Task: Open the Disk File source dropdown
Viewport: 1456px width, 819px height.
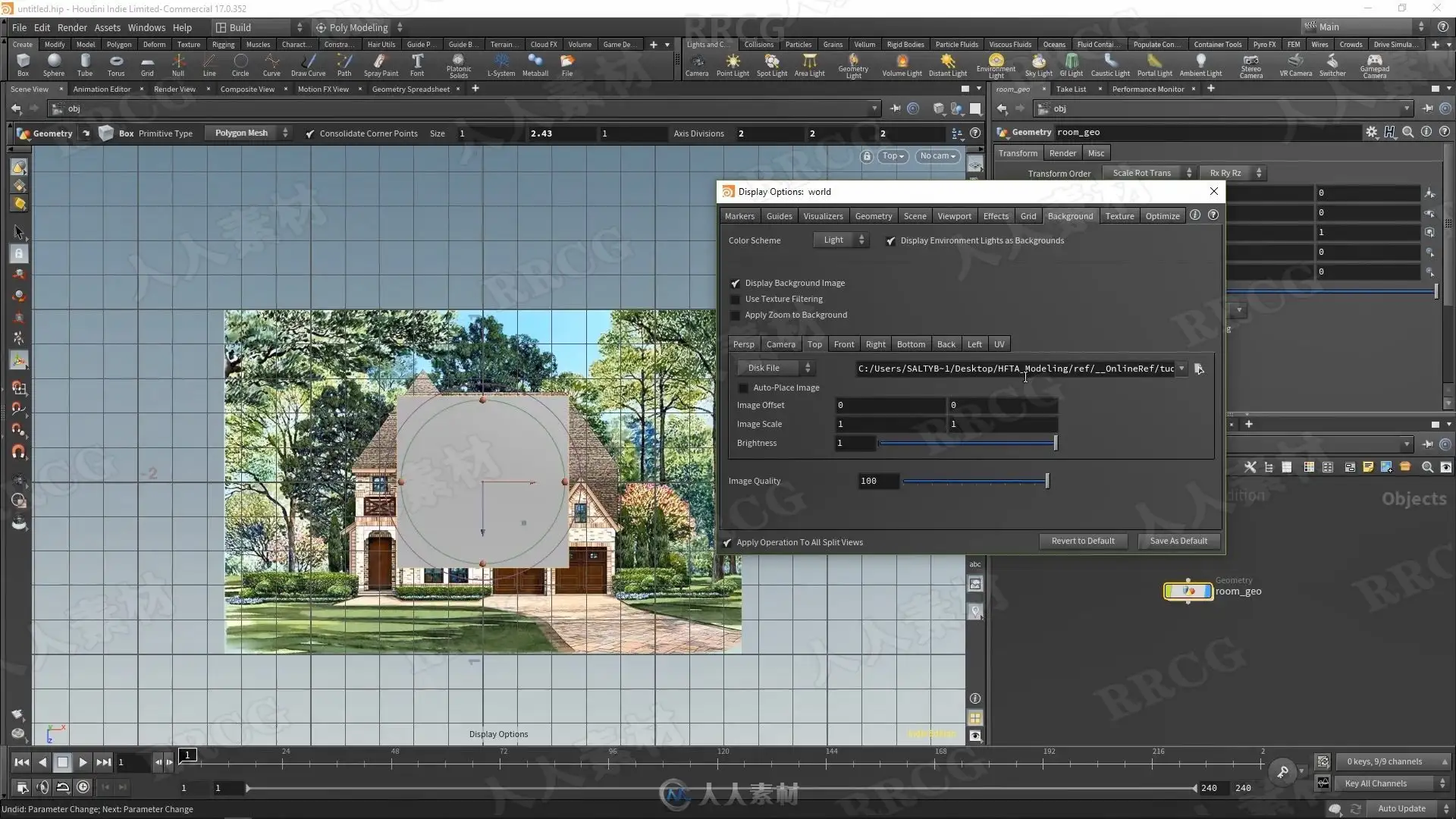Action: pos(775,368)
